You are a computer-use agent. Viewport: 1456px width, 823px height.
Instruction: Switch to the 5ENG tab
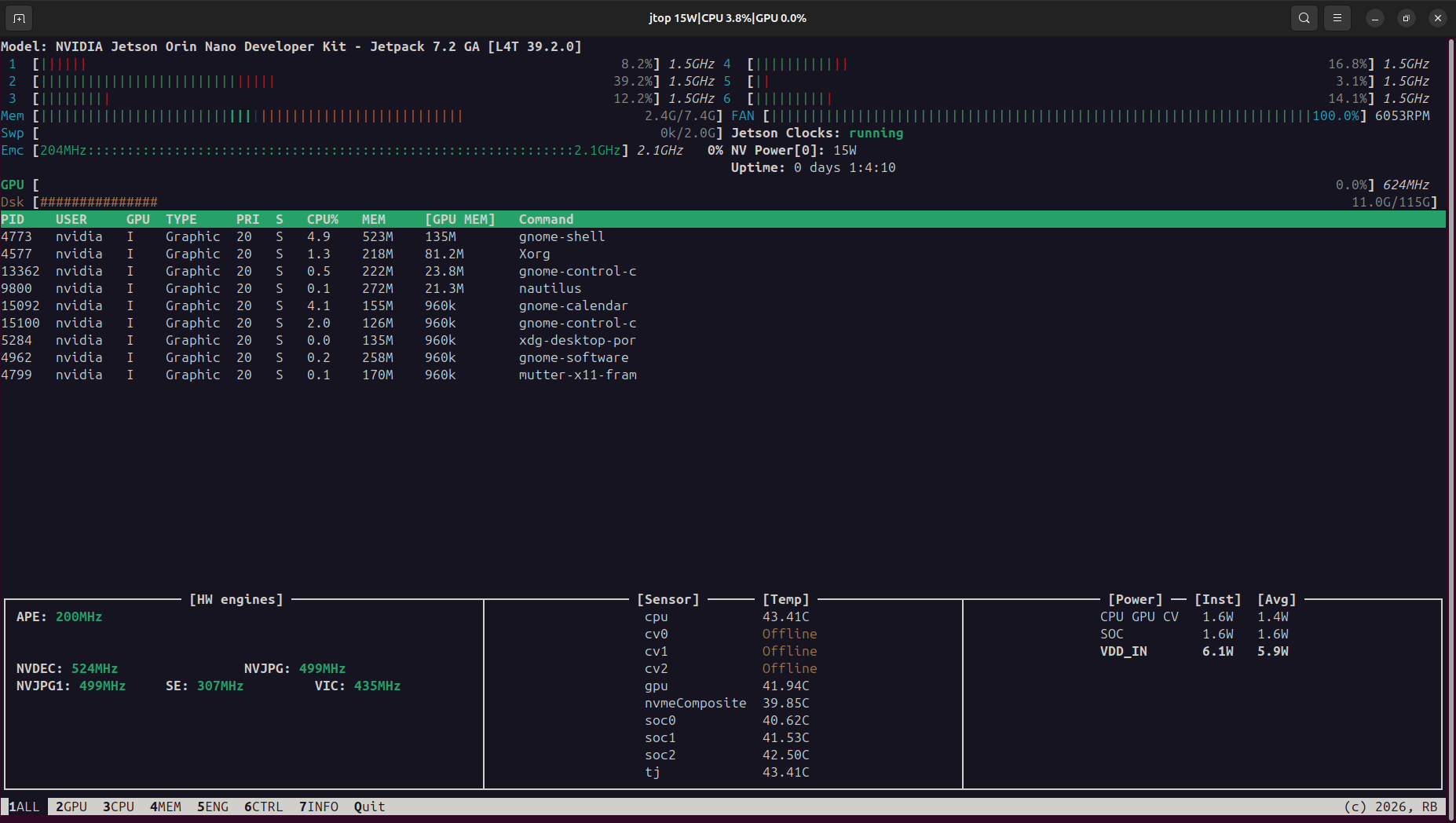[213, 807]
